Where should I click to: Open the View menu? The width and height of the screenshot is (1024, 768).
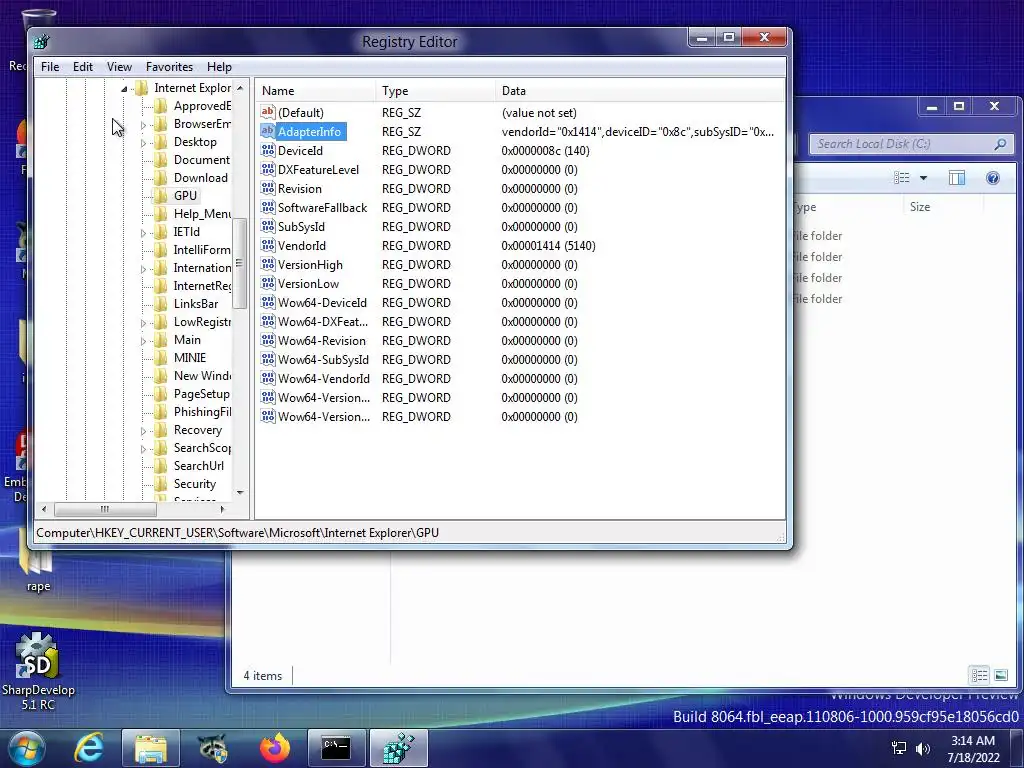[119, 67]
